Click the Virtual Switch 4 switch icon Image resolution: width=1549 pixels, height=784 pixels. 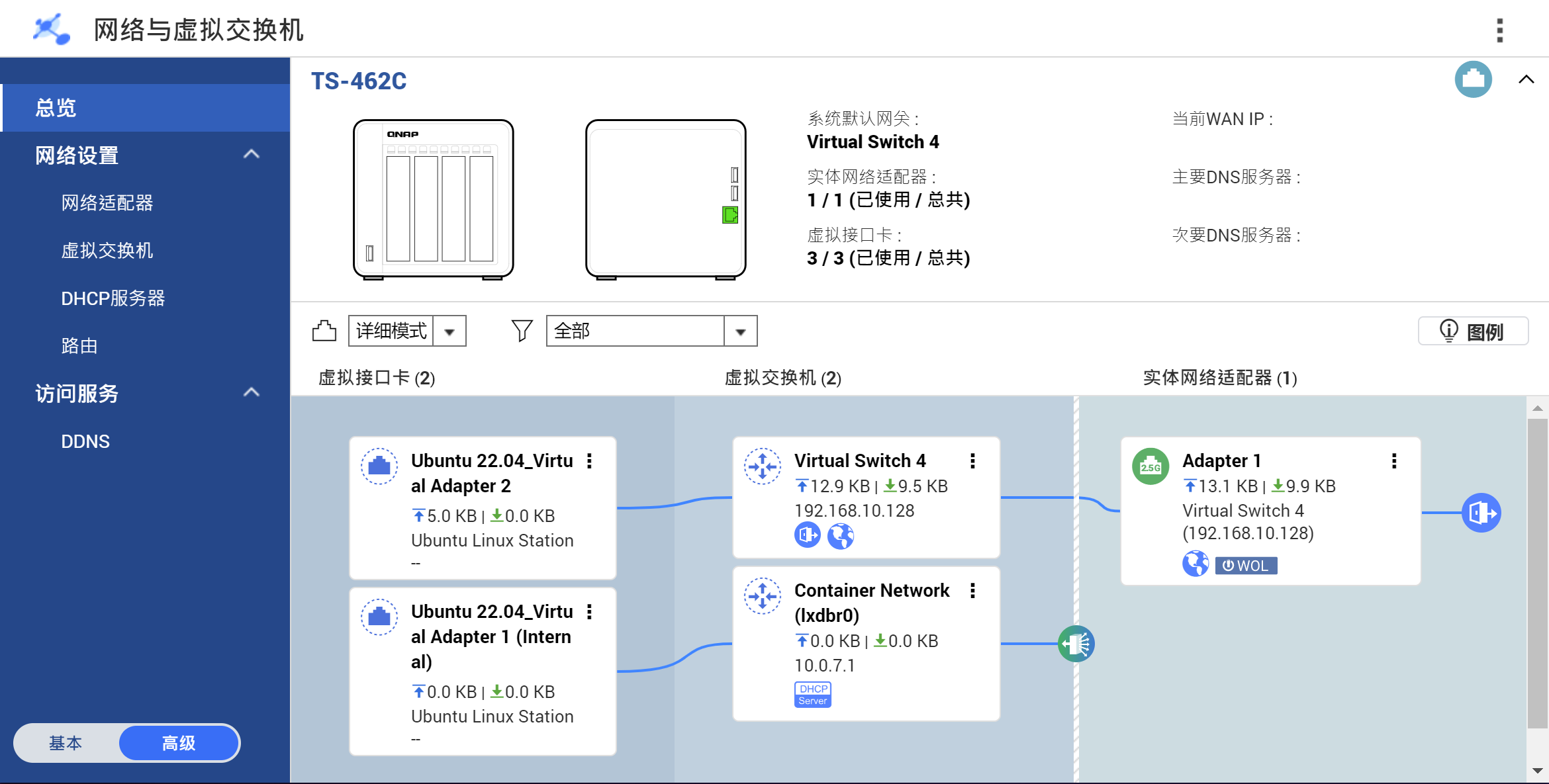pos(763,466)
